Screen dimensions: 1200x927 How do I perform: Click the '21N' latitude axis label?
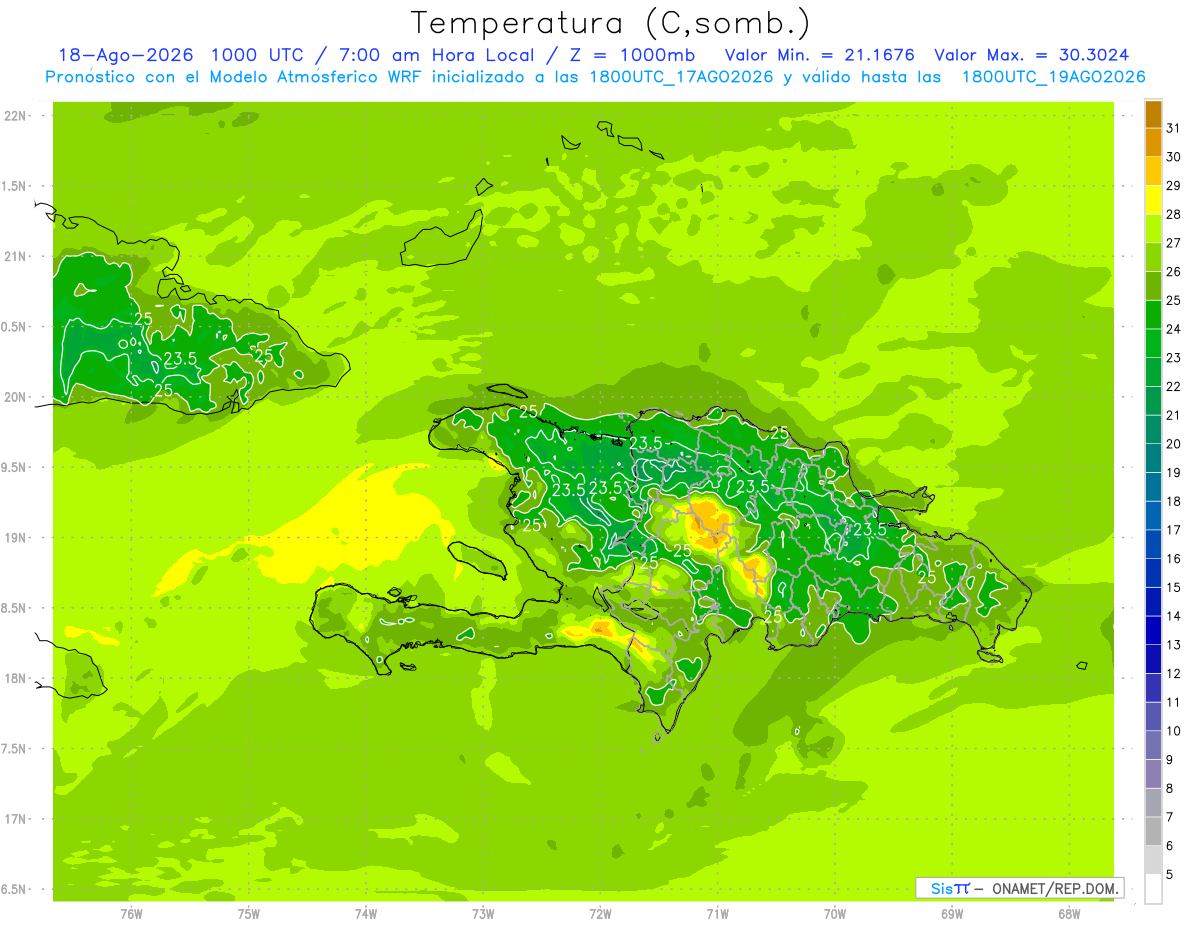pos(16,257)
